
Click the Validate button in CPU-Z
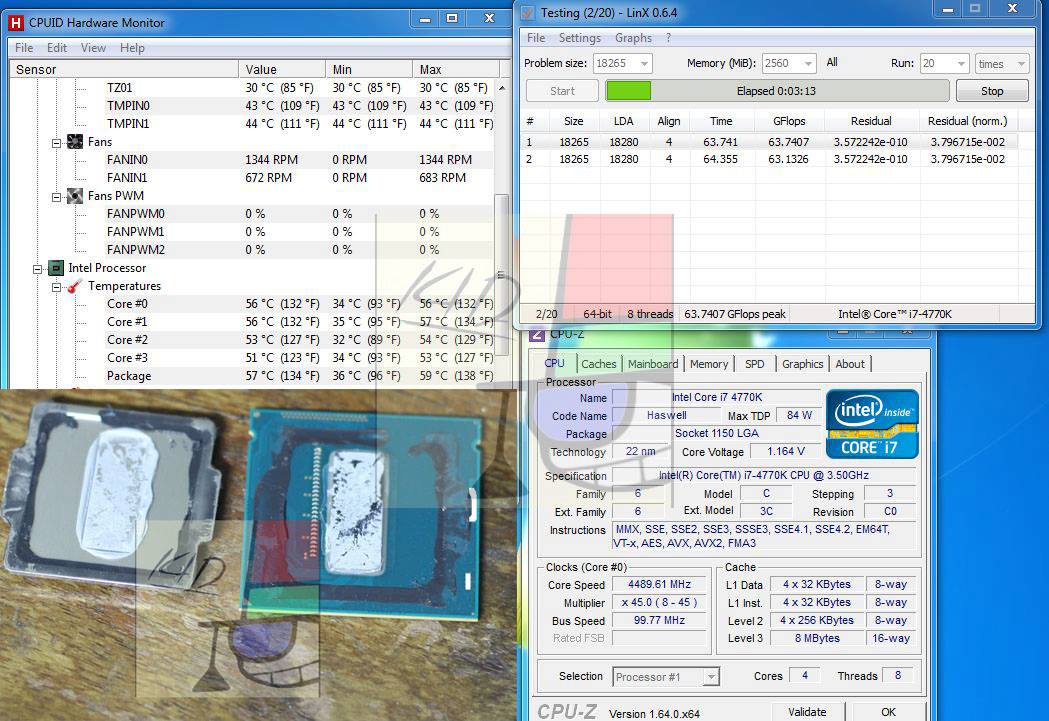click(807, 712)
